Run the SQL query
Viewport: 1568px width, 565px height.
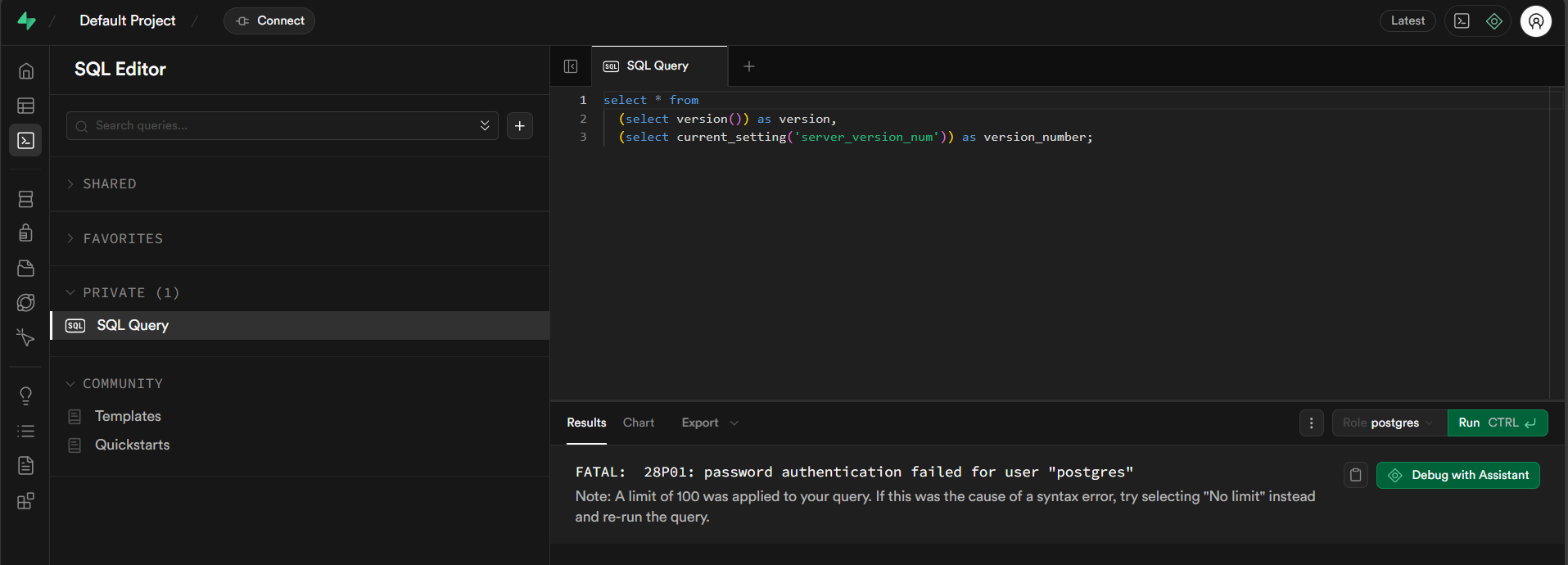(1497, 423)
